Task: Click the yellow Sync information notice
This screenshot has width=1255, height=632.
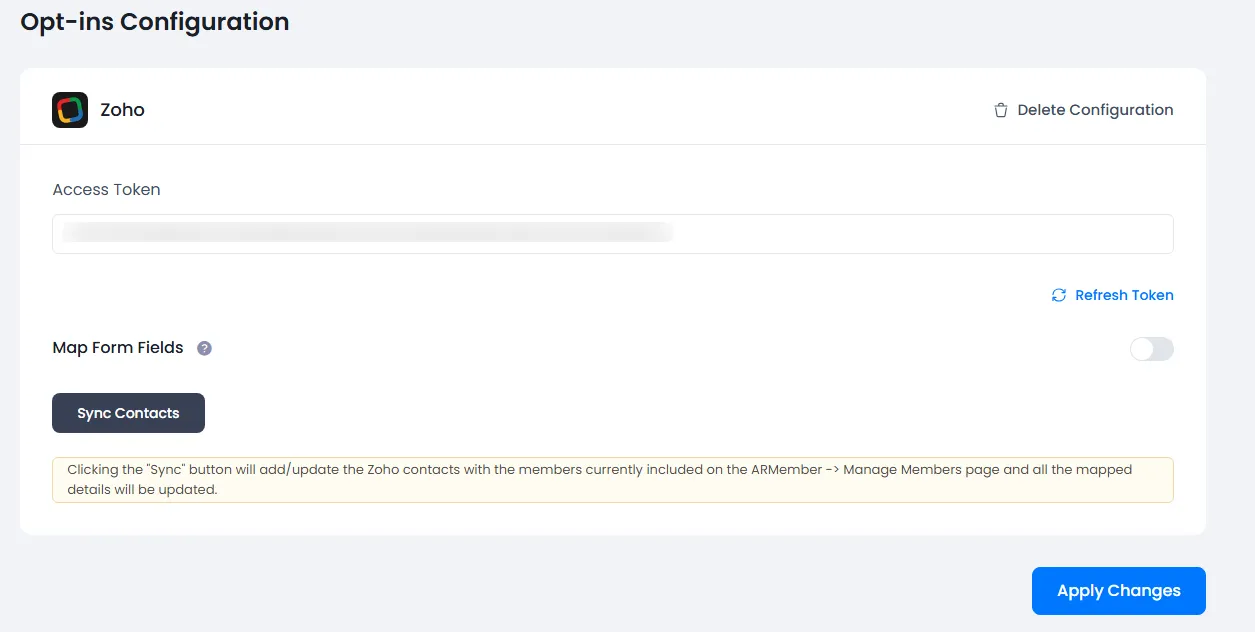Action: coord(612,479)
